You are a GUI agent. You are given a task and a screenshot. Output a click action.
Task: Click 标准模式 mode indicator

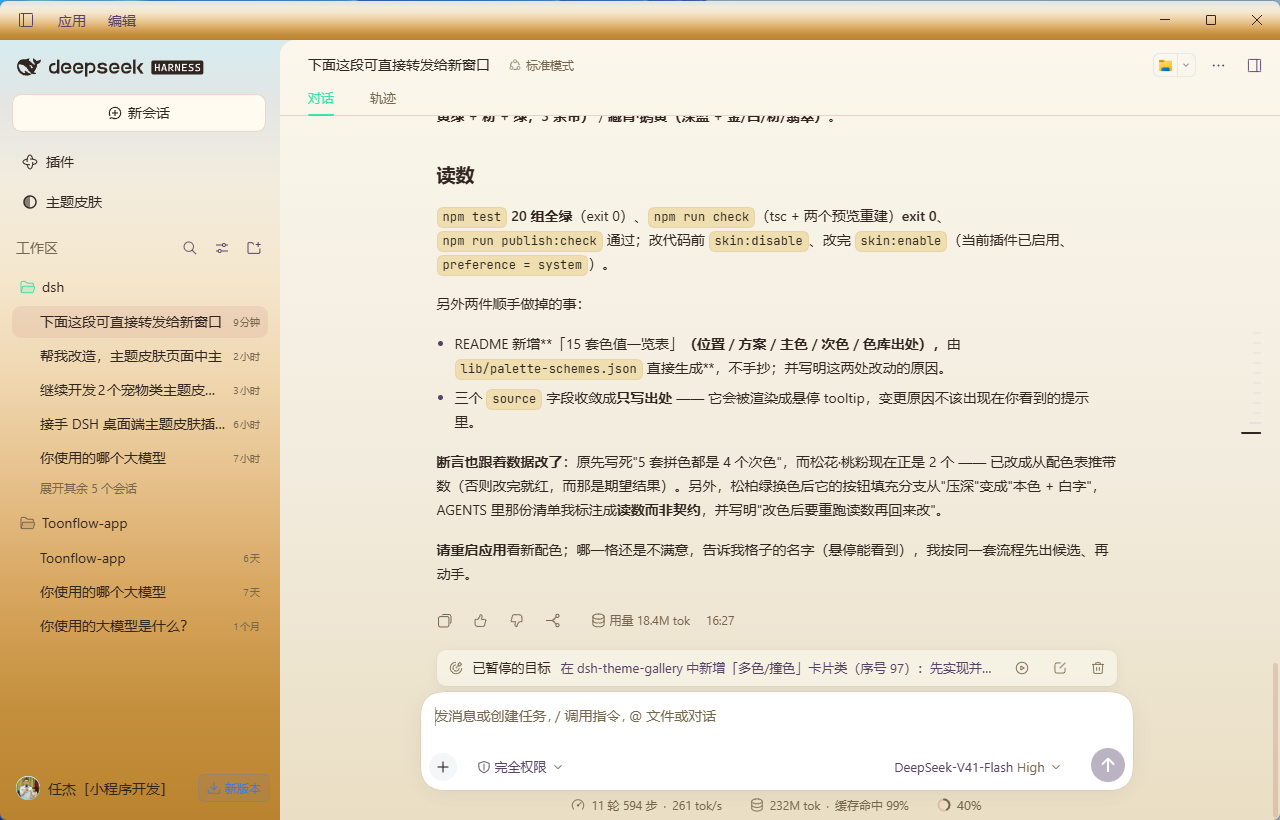pos(541,65)
